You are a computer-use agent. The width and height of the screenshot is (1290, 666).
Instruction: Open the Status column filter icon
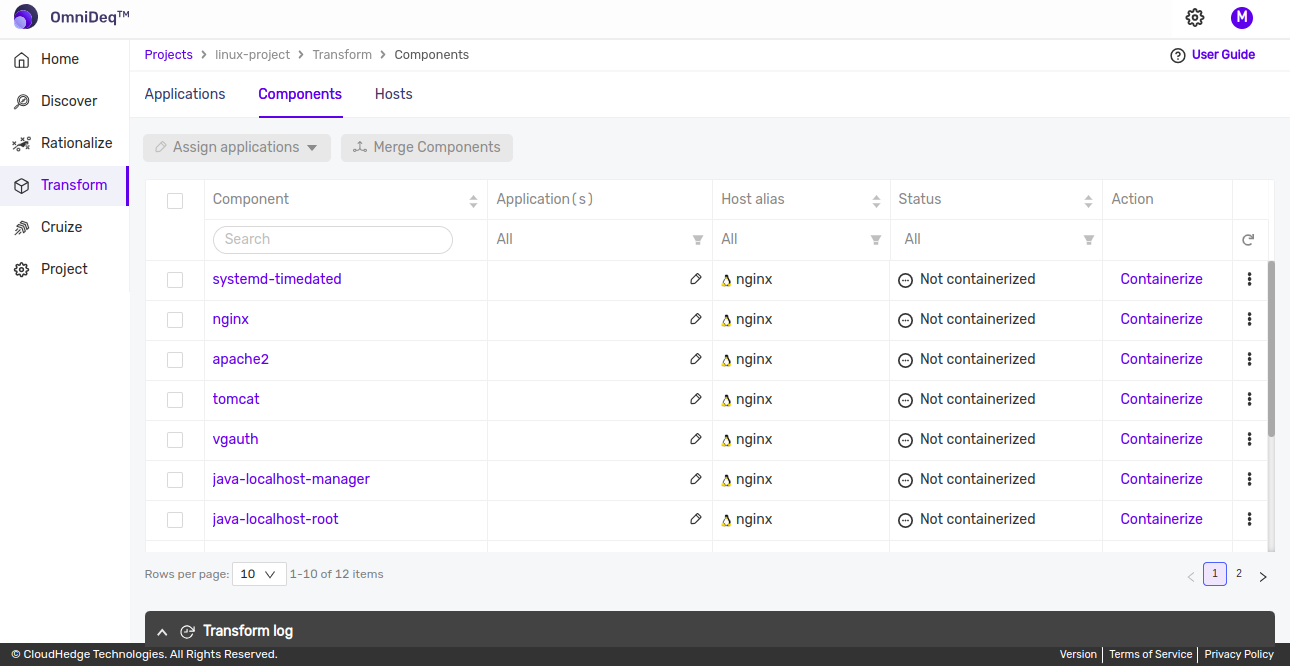click(1089, 240)
